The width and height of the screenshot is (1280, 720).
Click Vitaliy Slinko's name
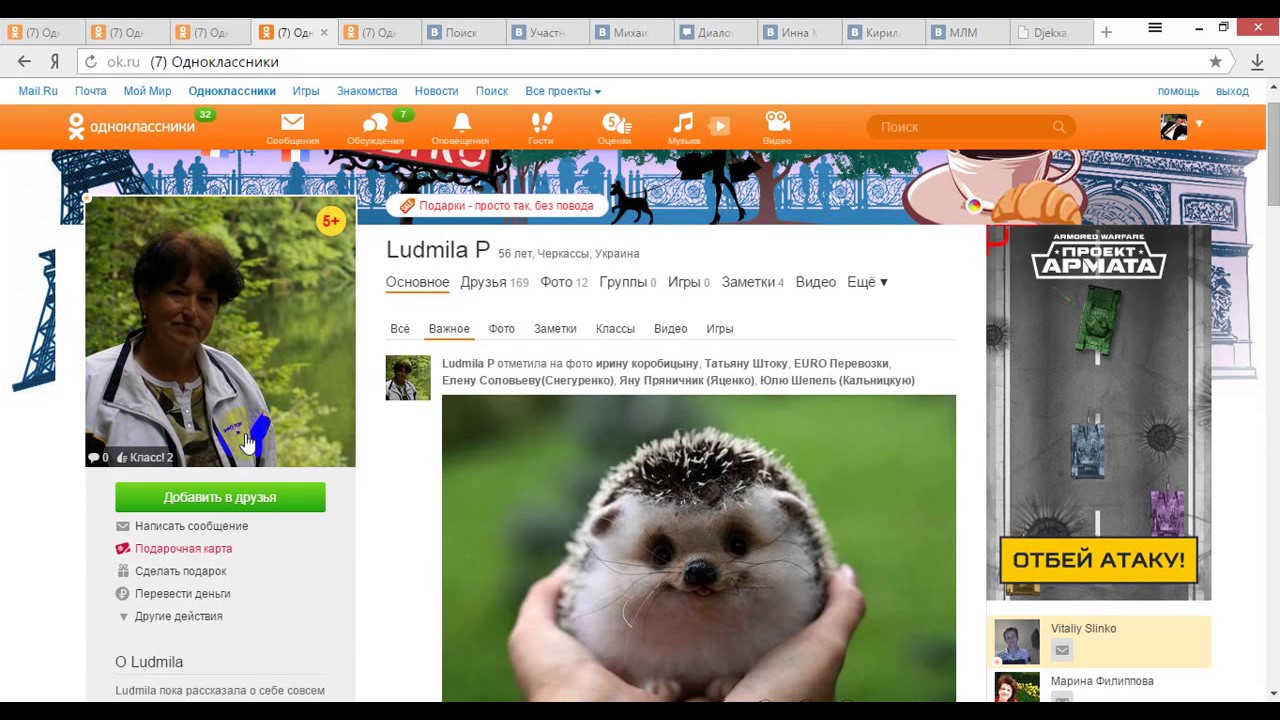[1083, 628]
